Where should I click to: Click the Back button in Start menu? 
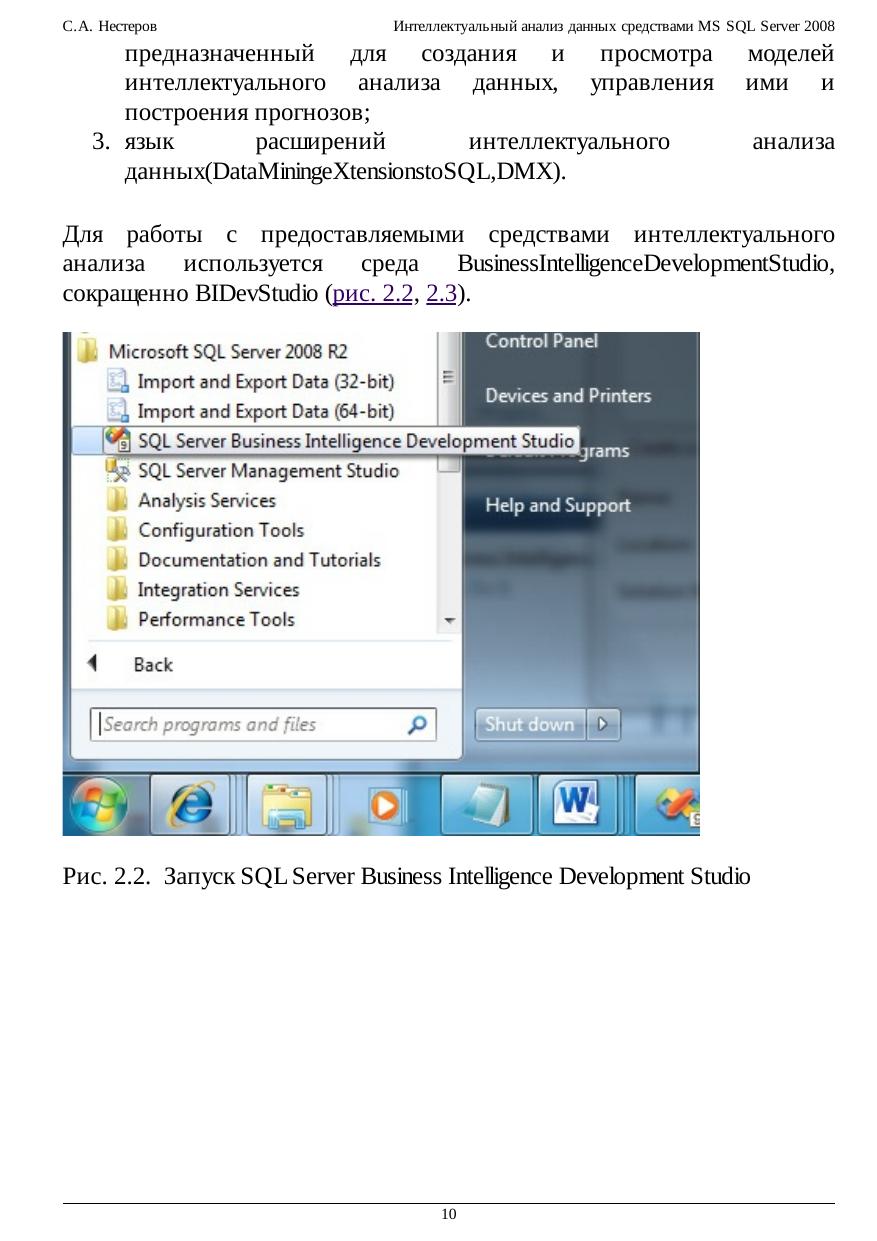click(152, 665)
